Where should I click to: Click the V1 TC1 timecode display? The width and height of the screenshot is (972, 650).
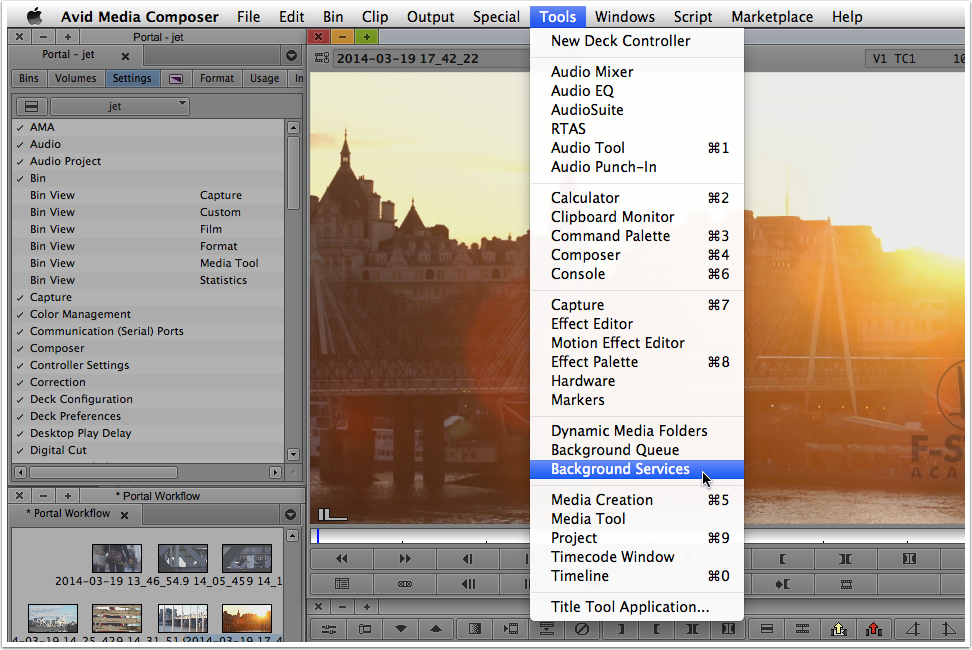tap(894, 59)
